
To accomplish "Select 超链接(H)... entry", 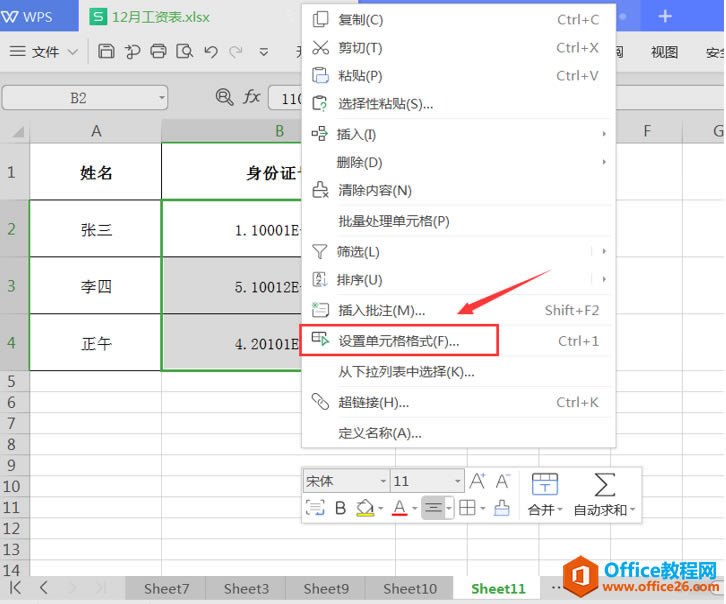I will point(458,402).
